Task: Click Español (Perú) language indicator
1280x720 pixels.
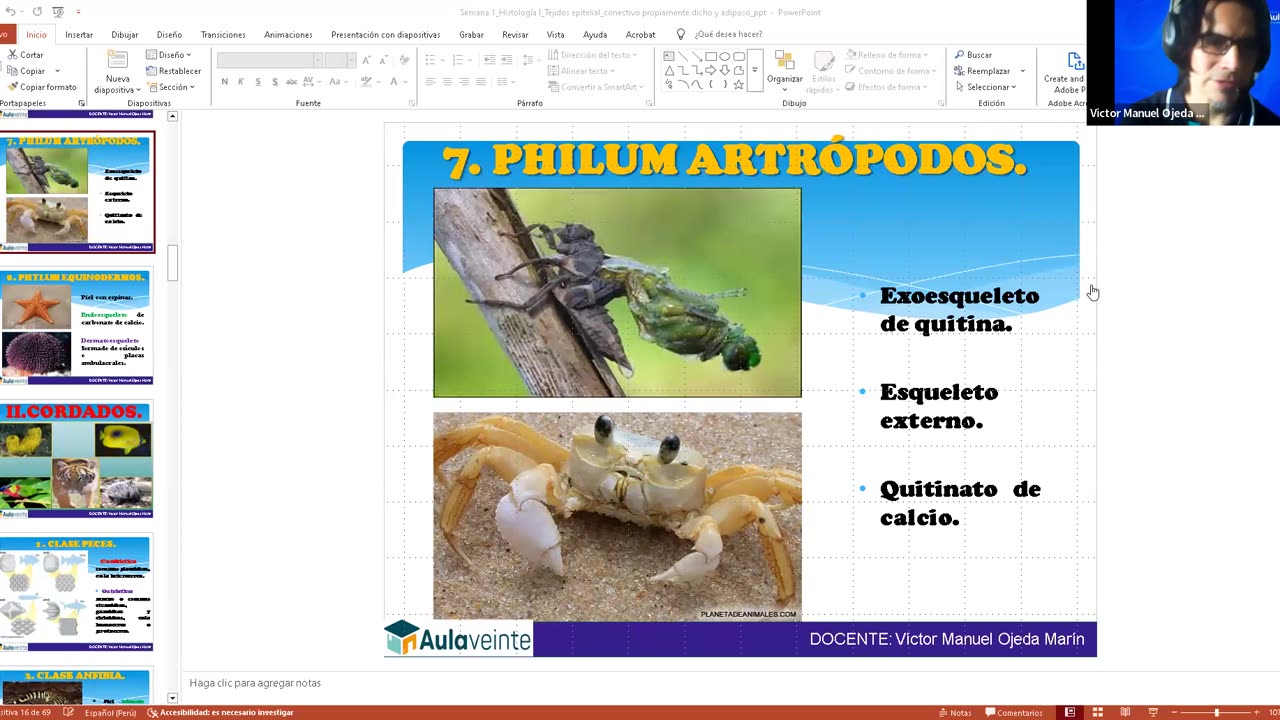Action: point(110,712)
